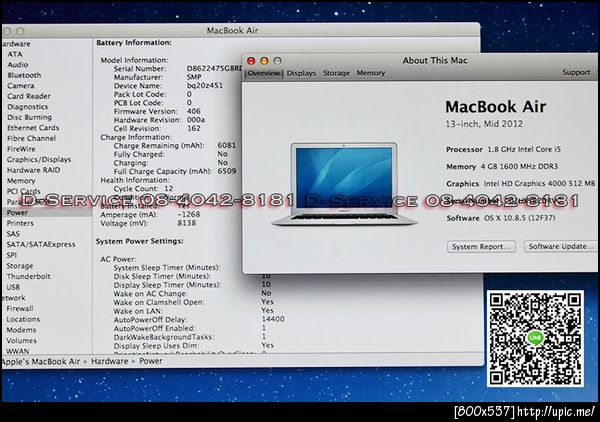Click the MacBook Air System Report title bar

click(x=232, y=31)
